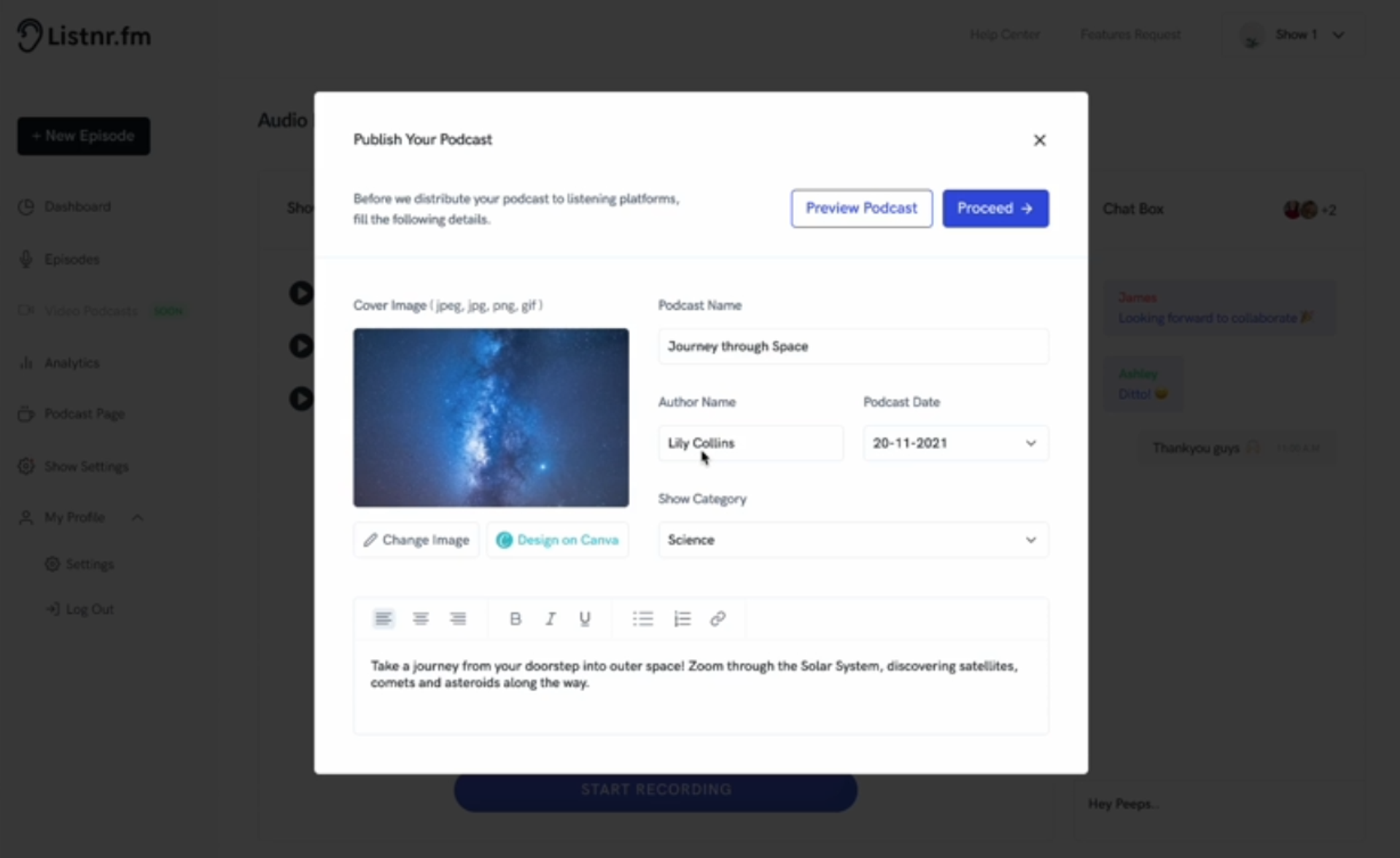The width and height of the screenshot is (1400, 858).
Task: Open the Podcast Date dropdown
Action: pos(956,443)
